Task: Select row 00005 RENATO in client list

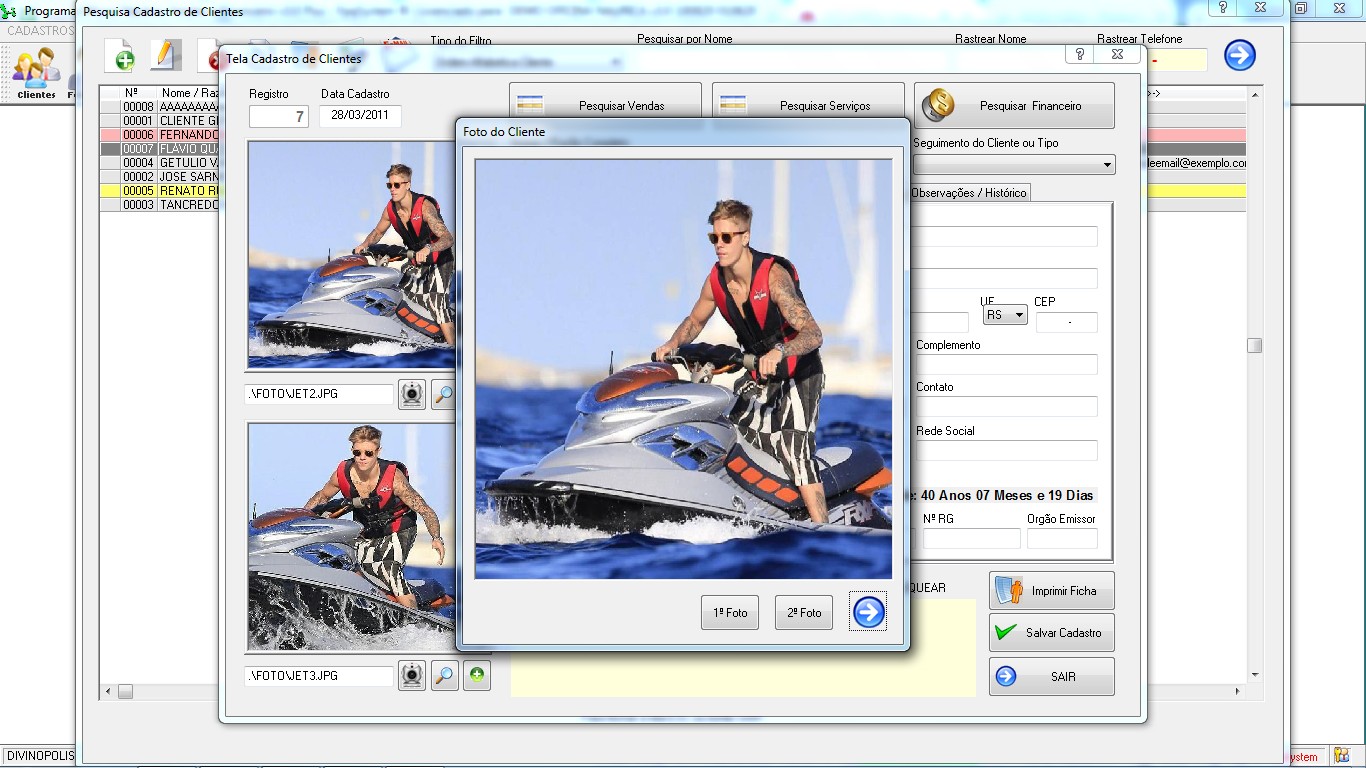Action: coord(160,191)
